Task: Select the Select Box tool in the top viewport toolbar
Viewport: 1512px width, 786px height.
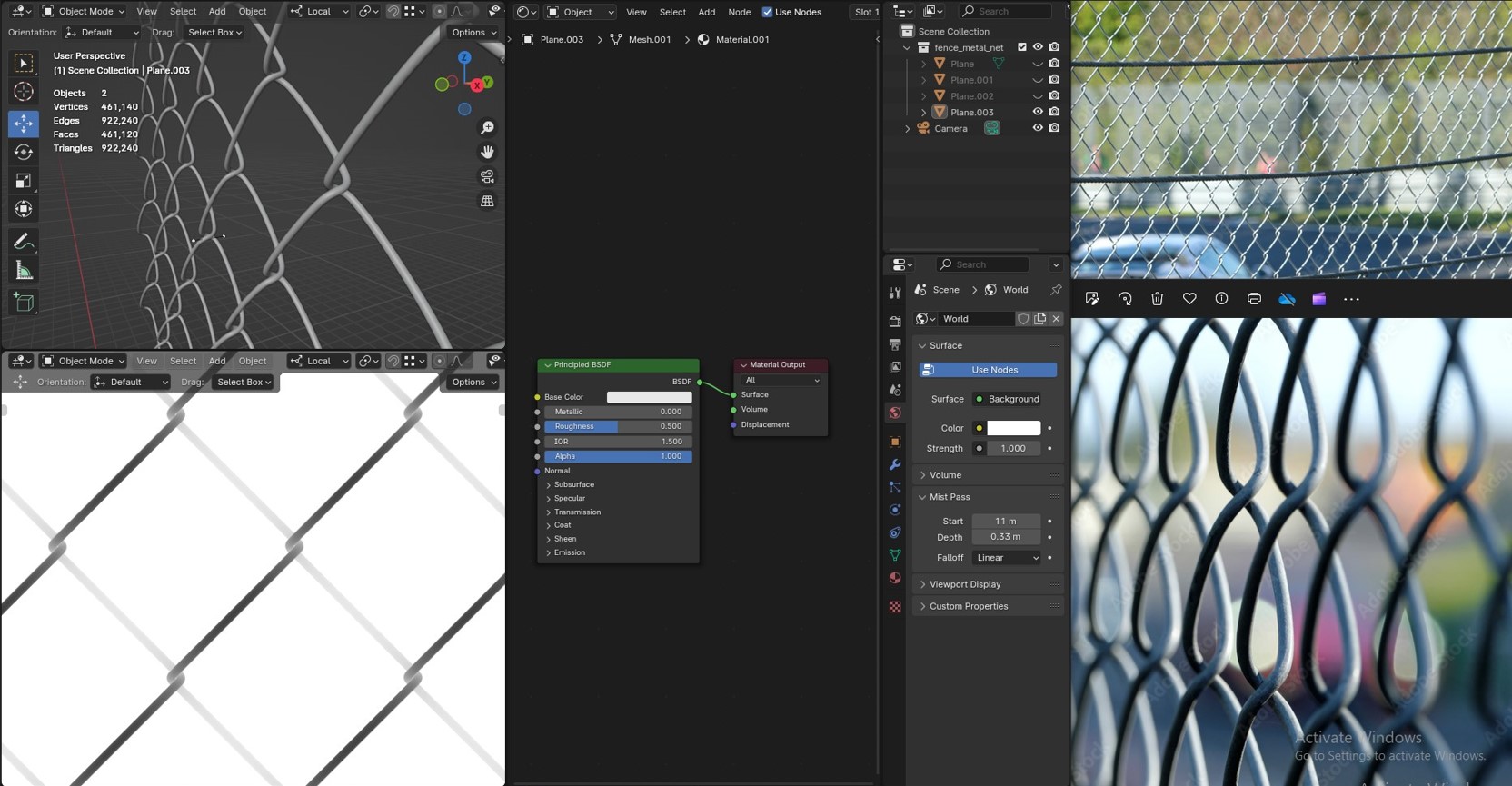Action: pyautogui.click(x=24, y=63)
